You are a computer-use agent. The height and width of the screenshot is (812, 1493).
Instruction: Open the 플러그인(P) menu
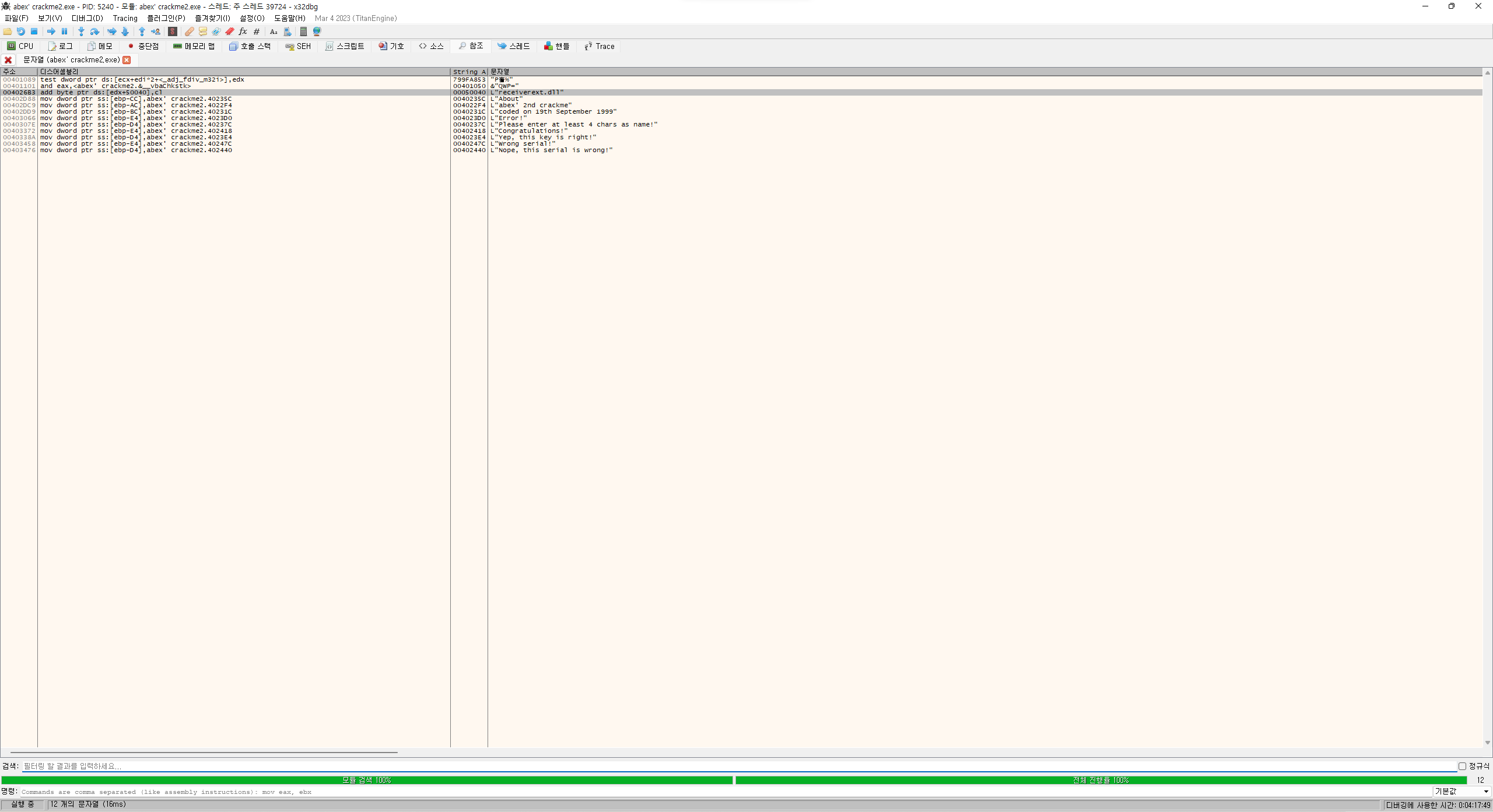coord(166,18)
